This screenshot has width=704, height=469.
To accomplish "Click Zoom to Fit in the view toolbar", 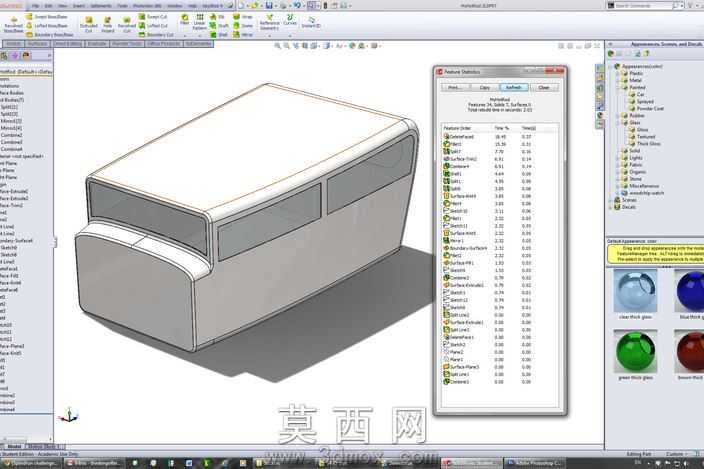I will pyautogui.click(x=277, y=46).
